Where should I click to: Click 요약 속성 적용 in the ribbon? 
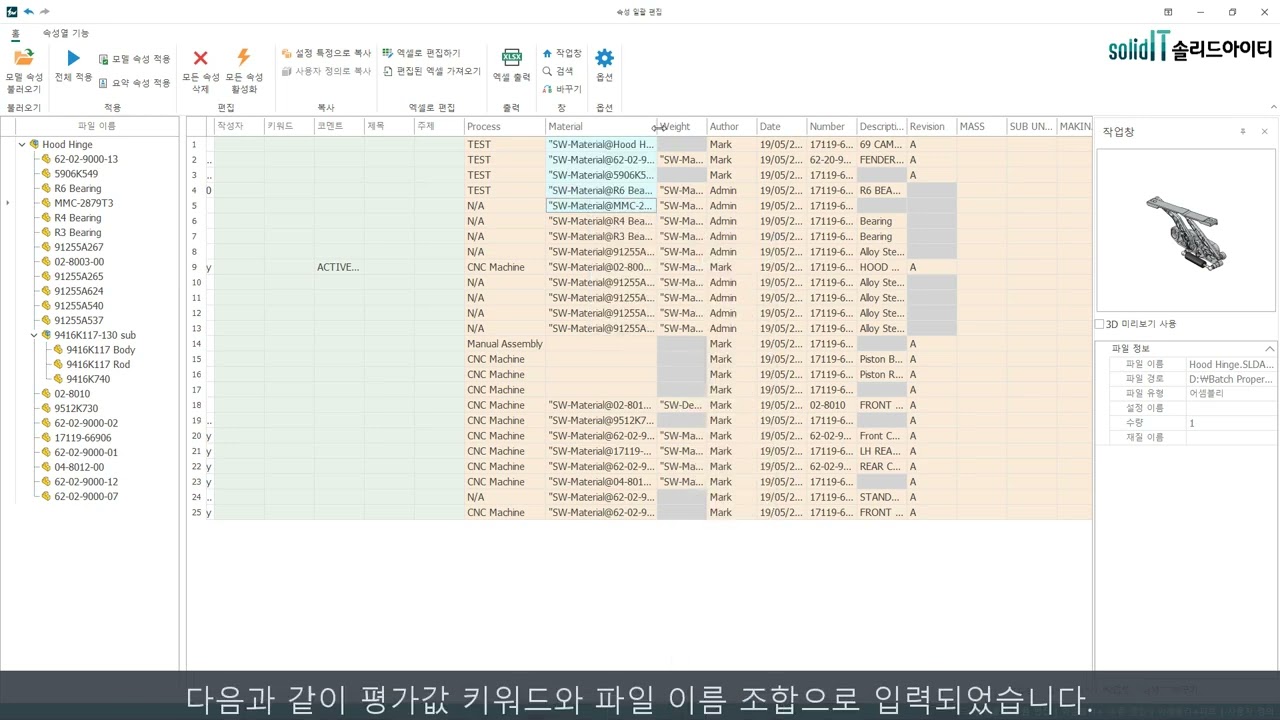pyautogui.click(x=134, y=83)
